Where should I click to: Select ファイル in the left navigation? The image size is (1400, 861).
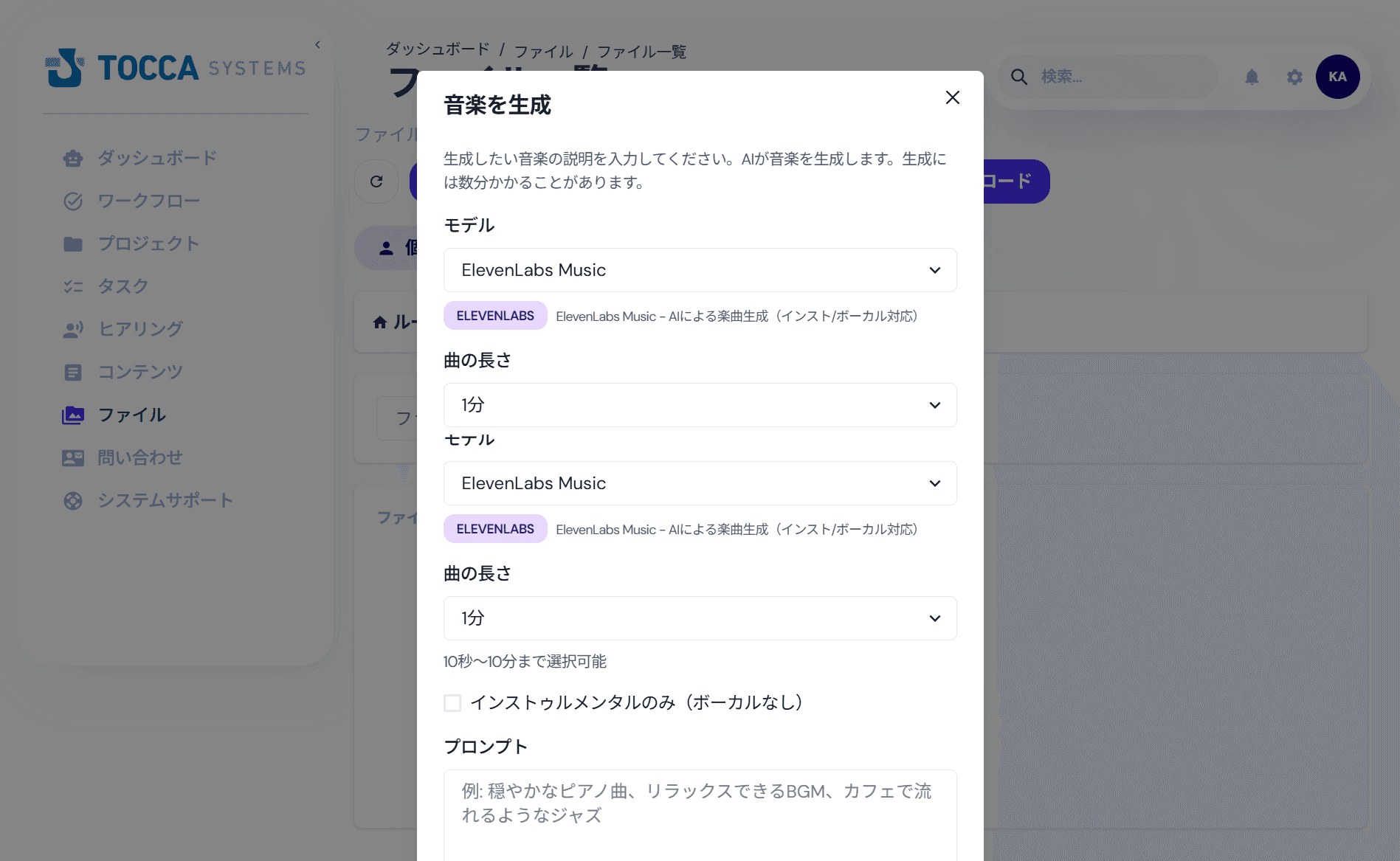point(132,415)
